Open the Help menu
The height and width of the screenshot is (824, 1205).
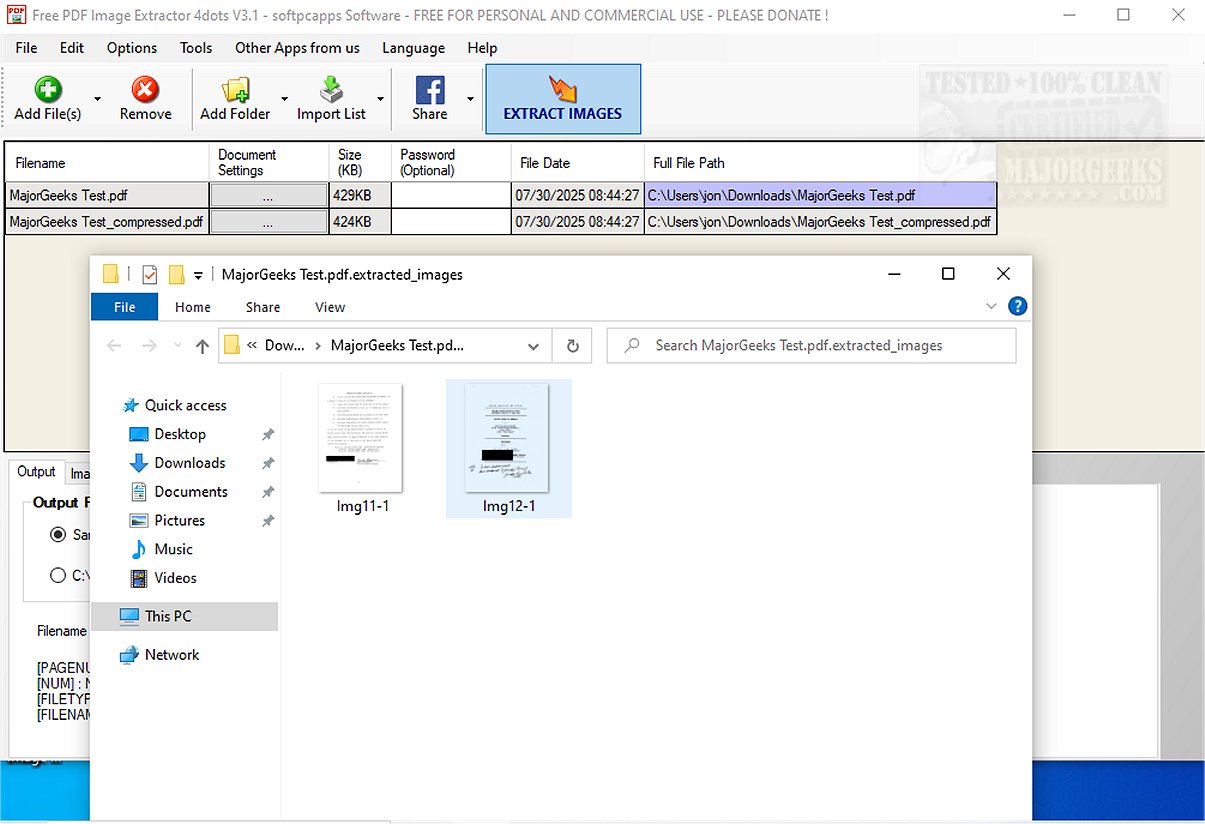482,48
